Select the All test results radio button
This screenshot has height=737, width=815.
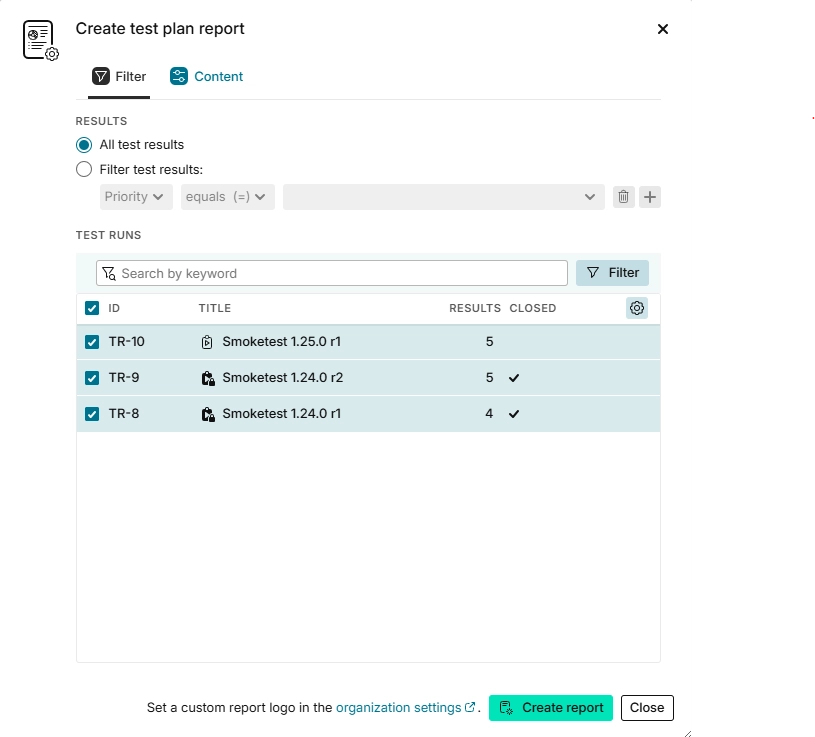[84, 145]
